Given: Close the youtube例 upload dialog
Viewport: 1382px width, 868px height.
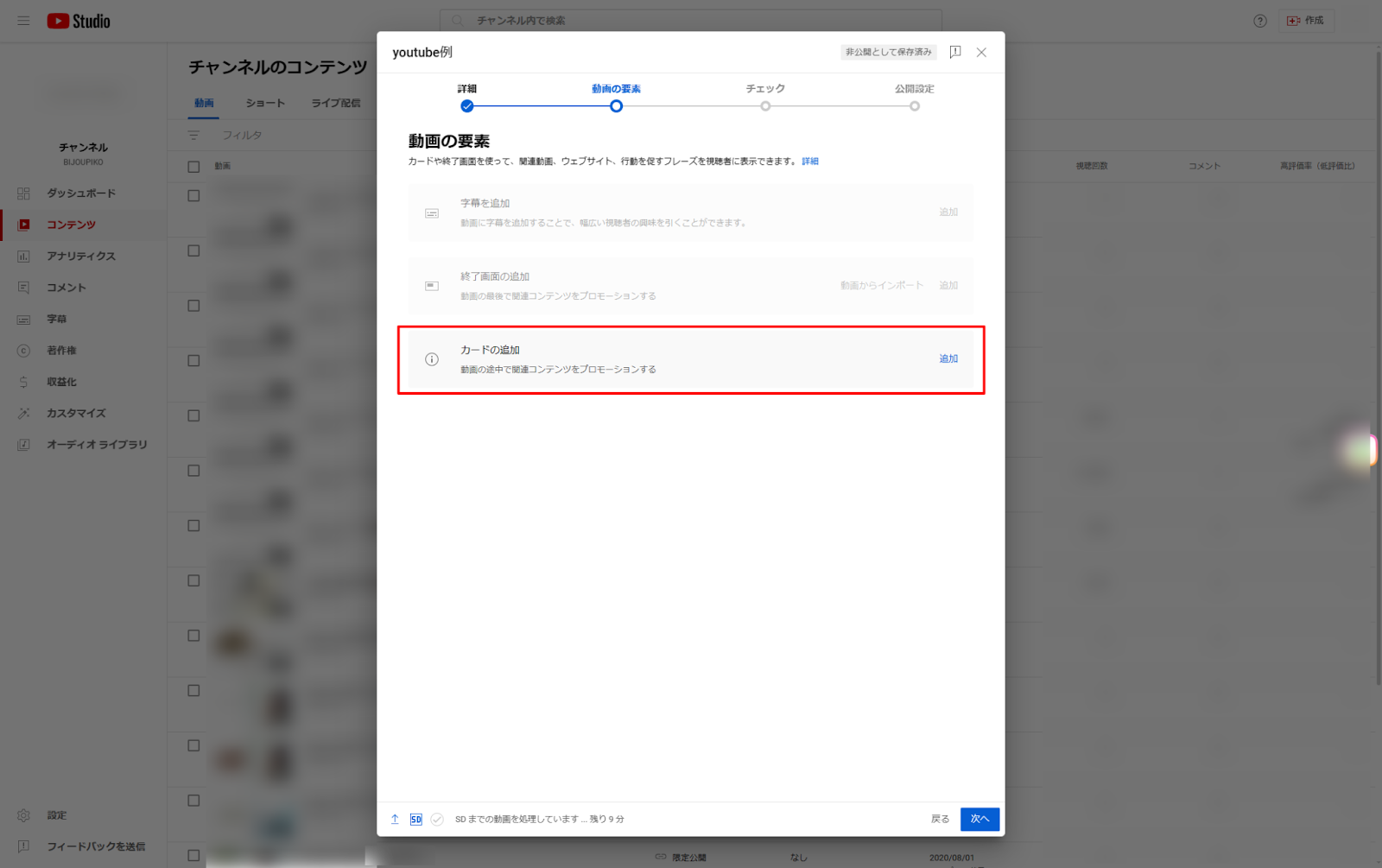Looking at the screenshot, I should tap(981, 53).
